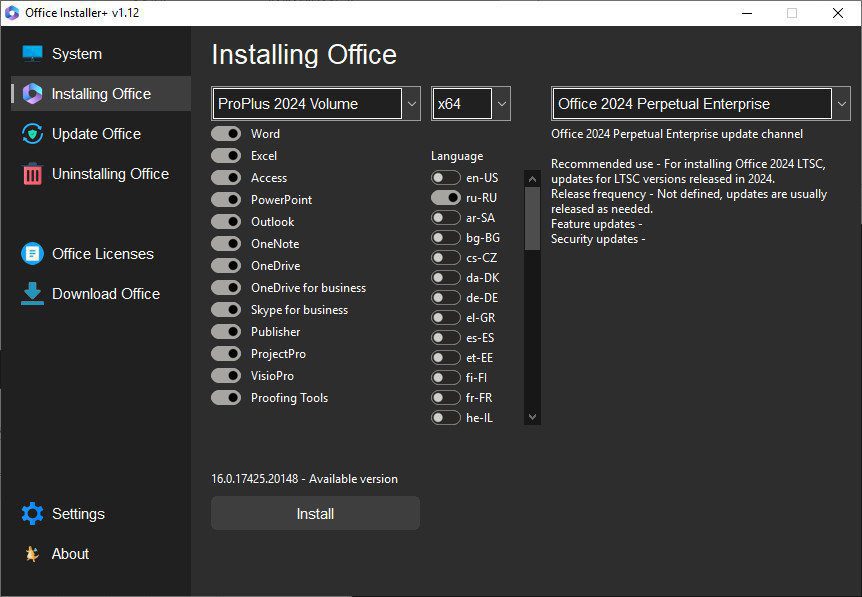
Task: Expand the Office 2024 Perpetual Enterprise channel dropdown
Action: (840, 103)
